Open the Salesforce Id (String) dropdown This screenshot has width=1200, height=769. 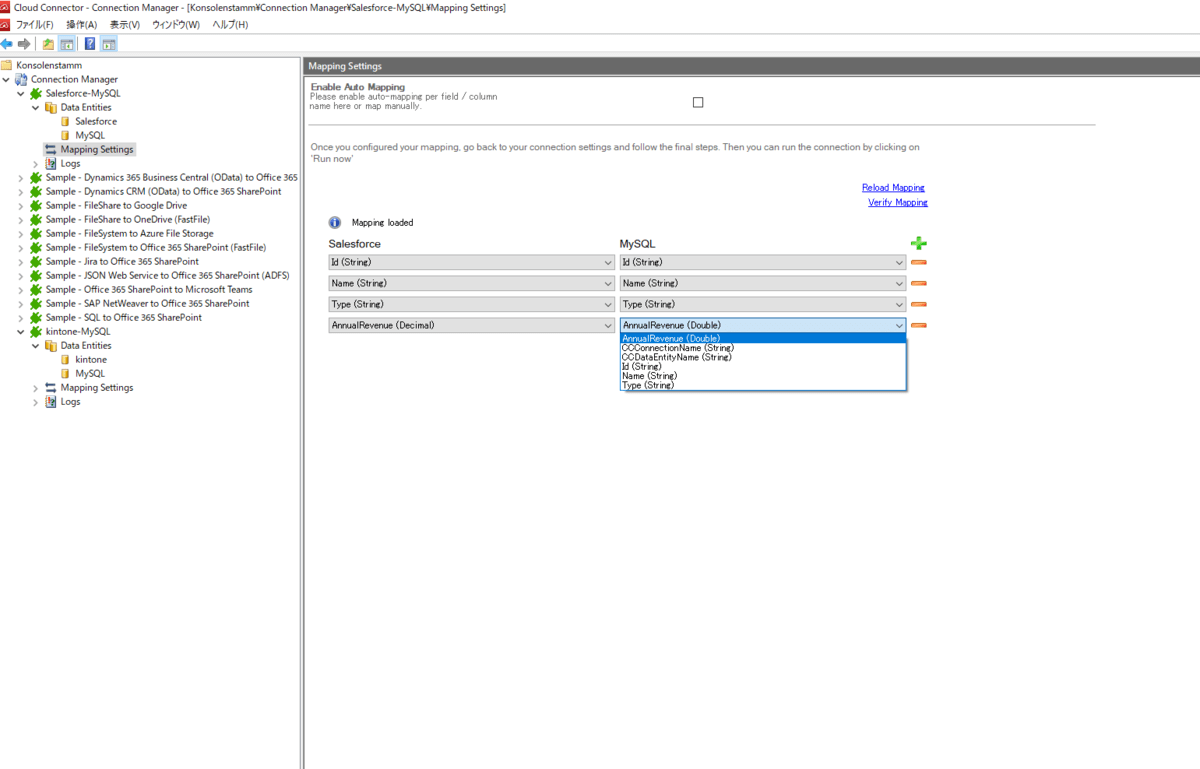[471, 262]
